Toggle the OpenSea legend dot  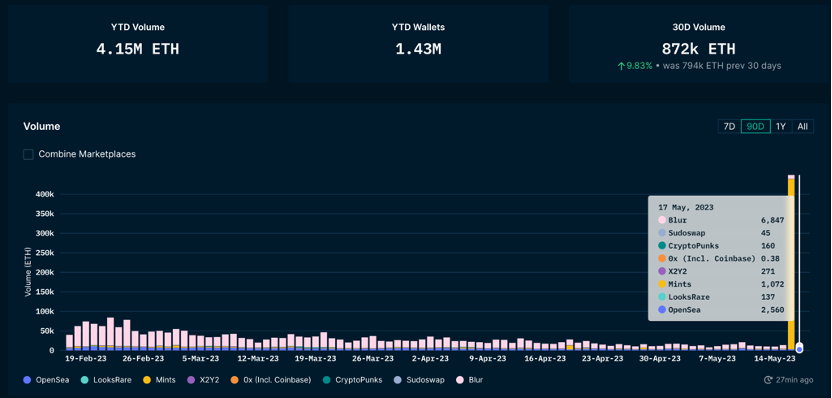coord(28,380)
